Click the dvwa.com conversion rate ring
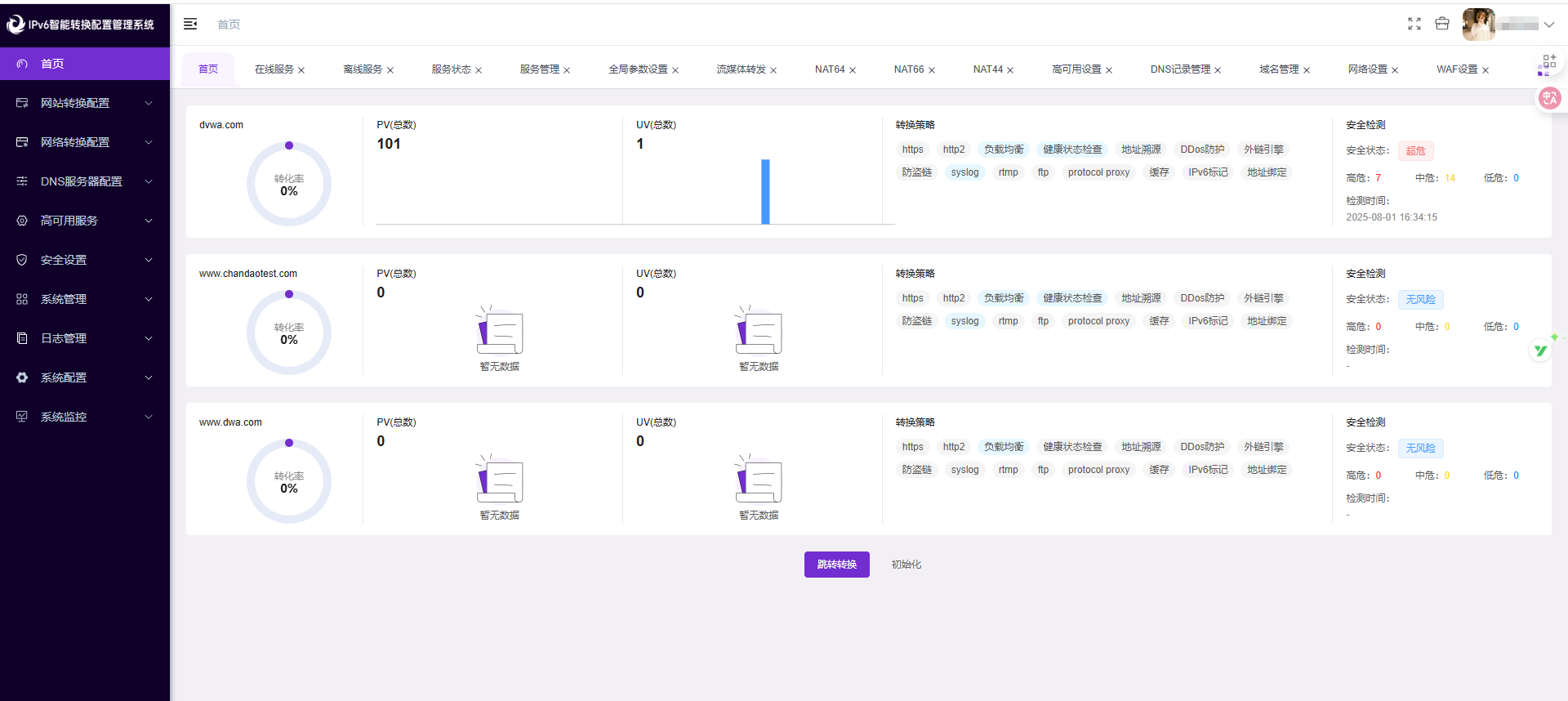 289,185
